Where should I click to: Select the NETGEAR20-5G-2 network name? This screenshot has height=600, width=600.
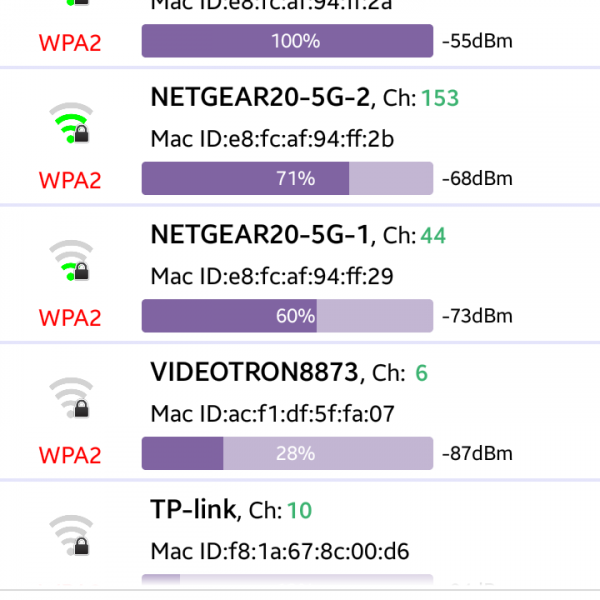coord(260,97)
